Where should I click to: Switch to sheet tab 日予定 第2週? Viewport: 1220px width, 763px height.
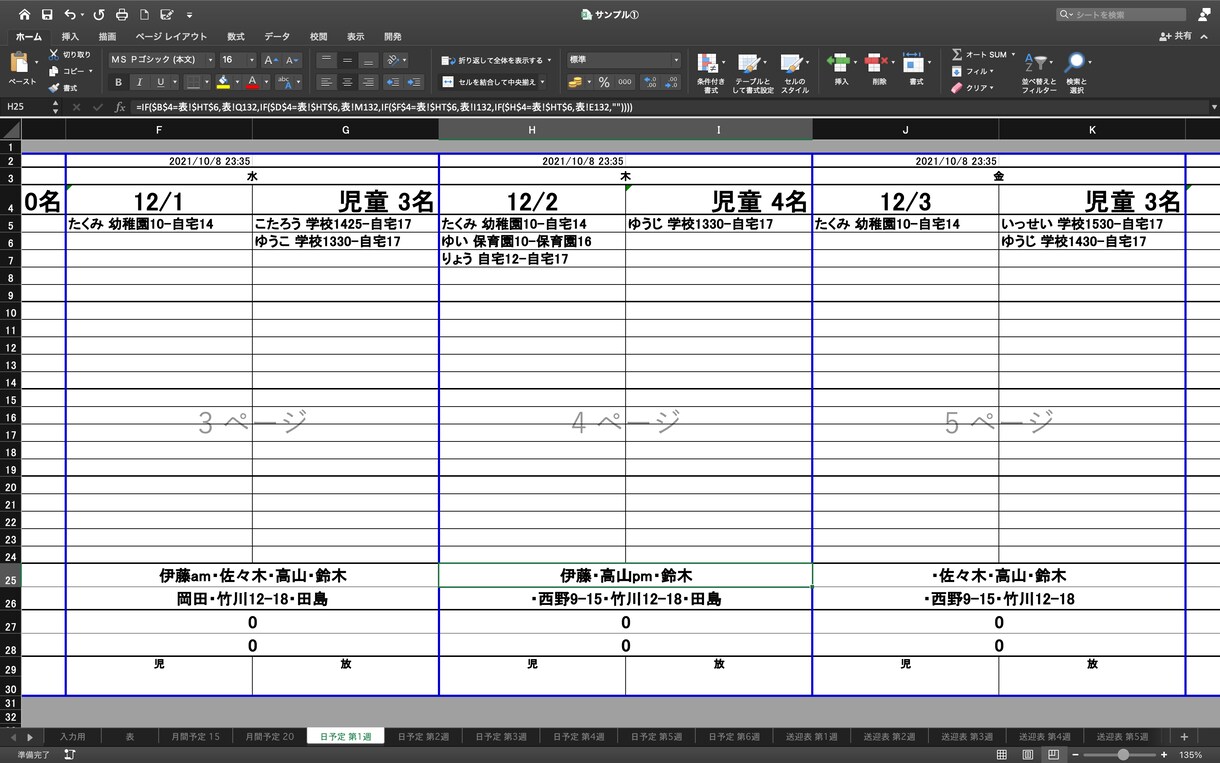click(x=423, y=737)
